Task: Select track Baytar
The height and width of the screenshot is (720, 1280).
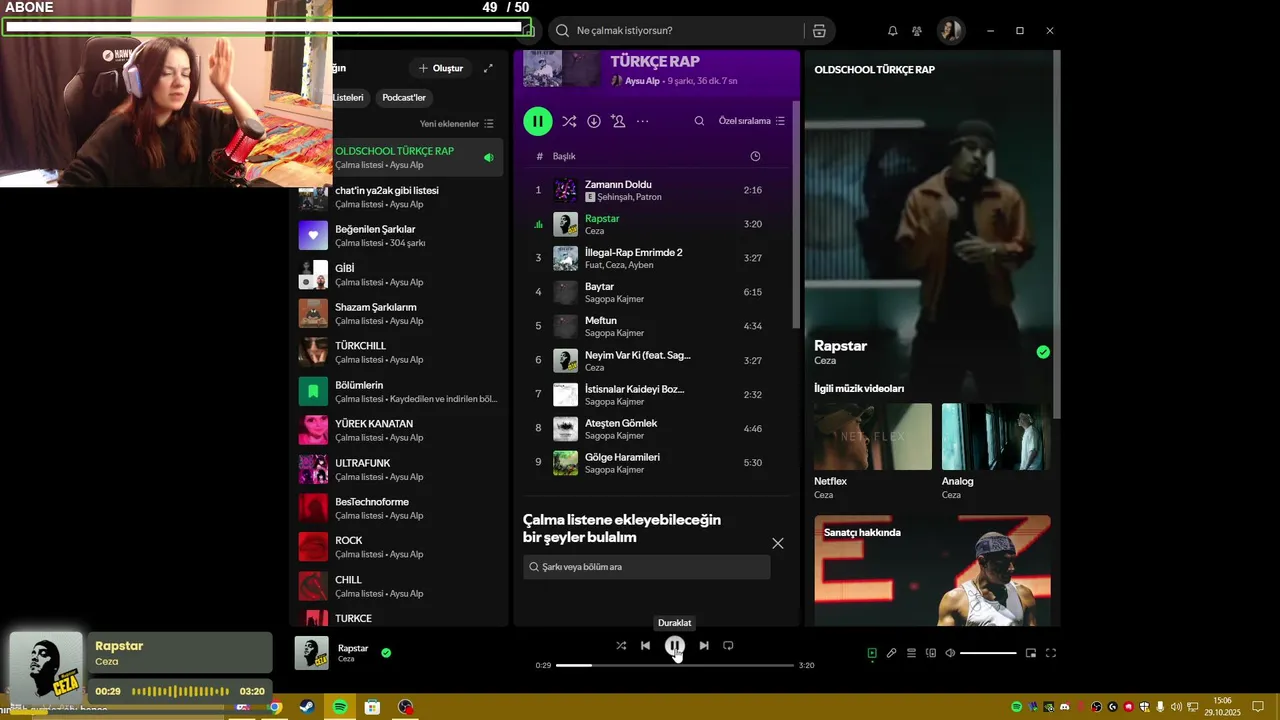Action: click(657, 292)
